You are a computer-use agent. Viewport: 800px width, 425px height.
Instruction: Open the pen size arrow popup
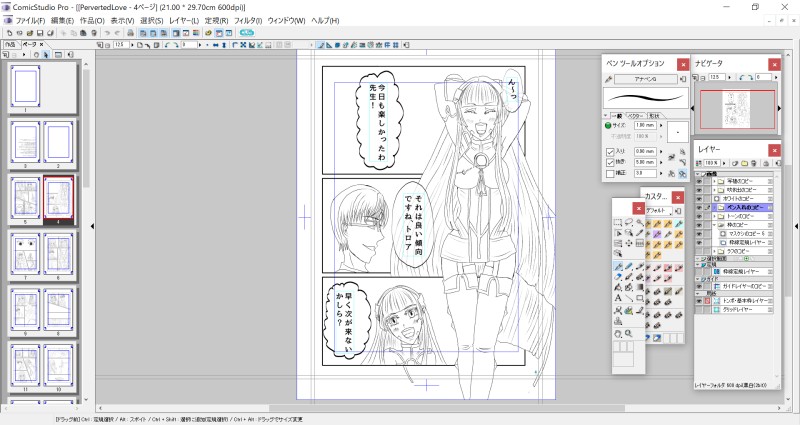pos(661,125)
